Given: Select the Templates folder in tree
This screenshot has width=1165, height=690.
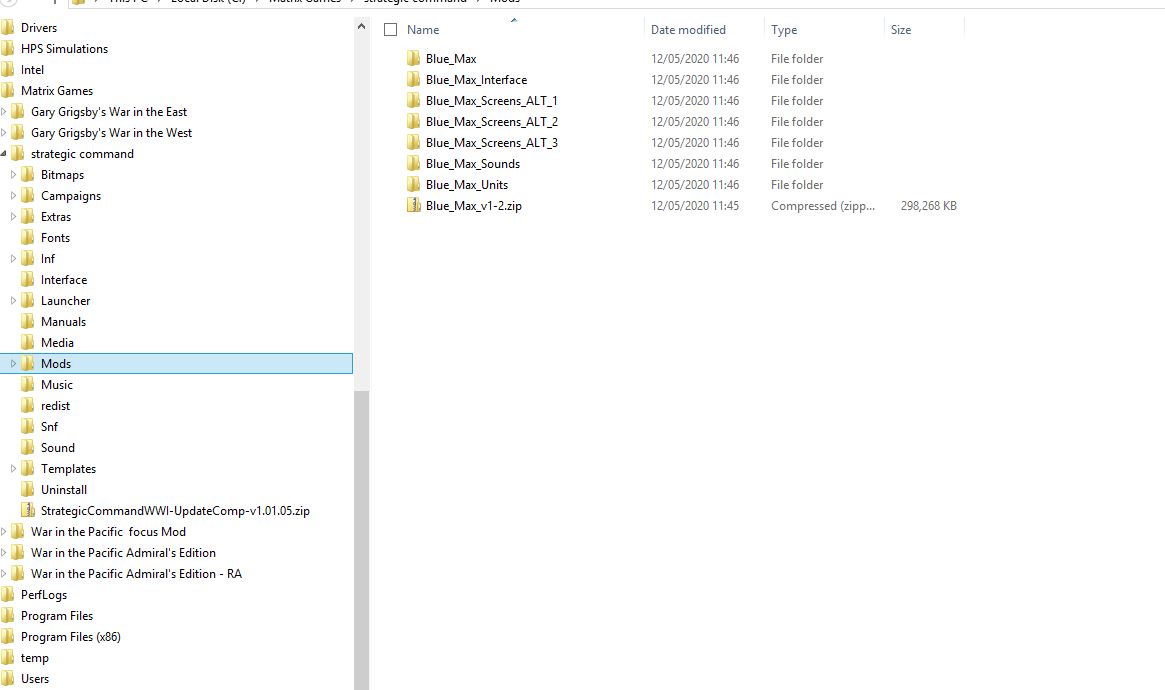Looking at the screenshot, I should coord(68,469).
